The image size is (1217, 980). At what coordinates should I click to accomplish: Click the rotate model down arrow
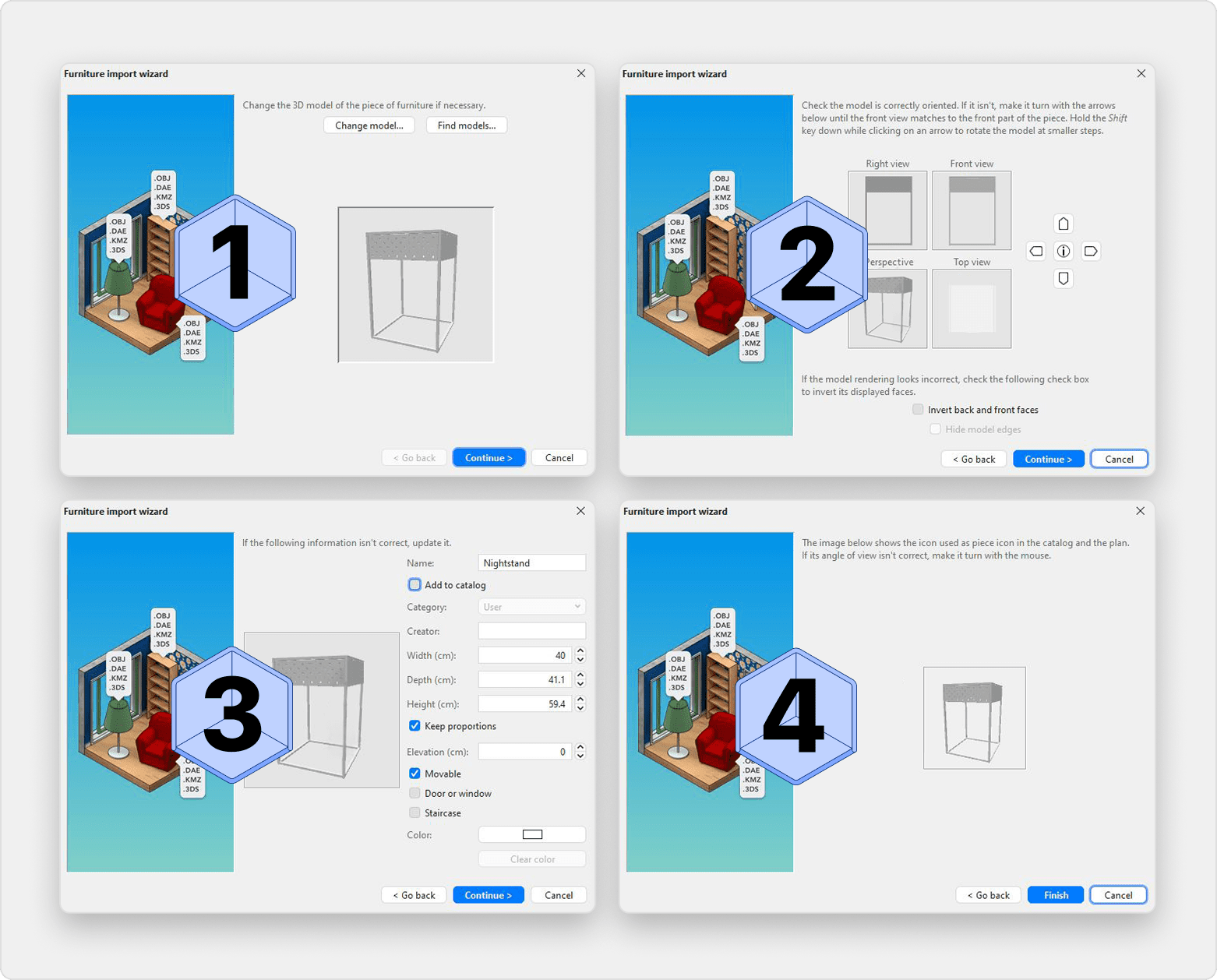click(x=1064, y=278)
